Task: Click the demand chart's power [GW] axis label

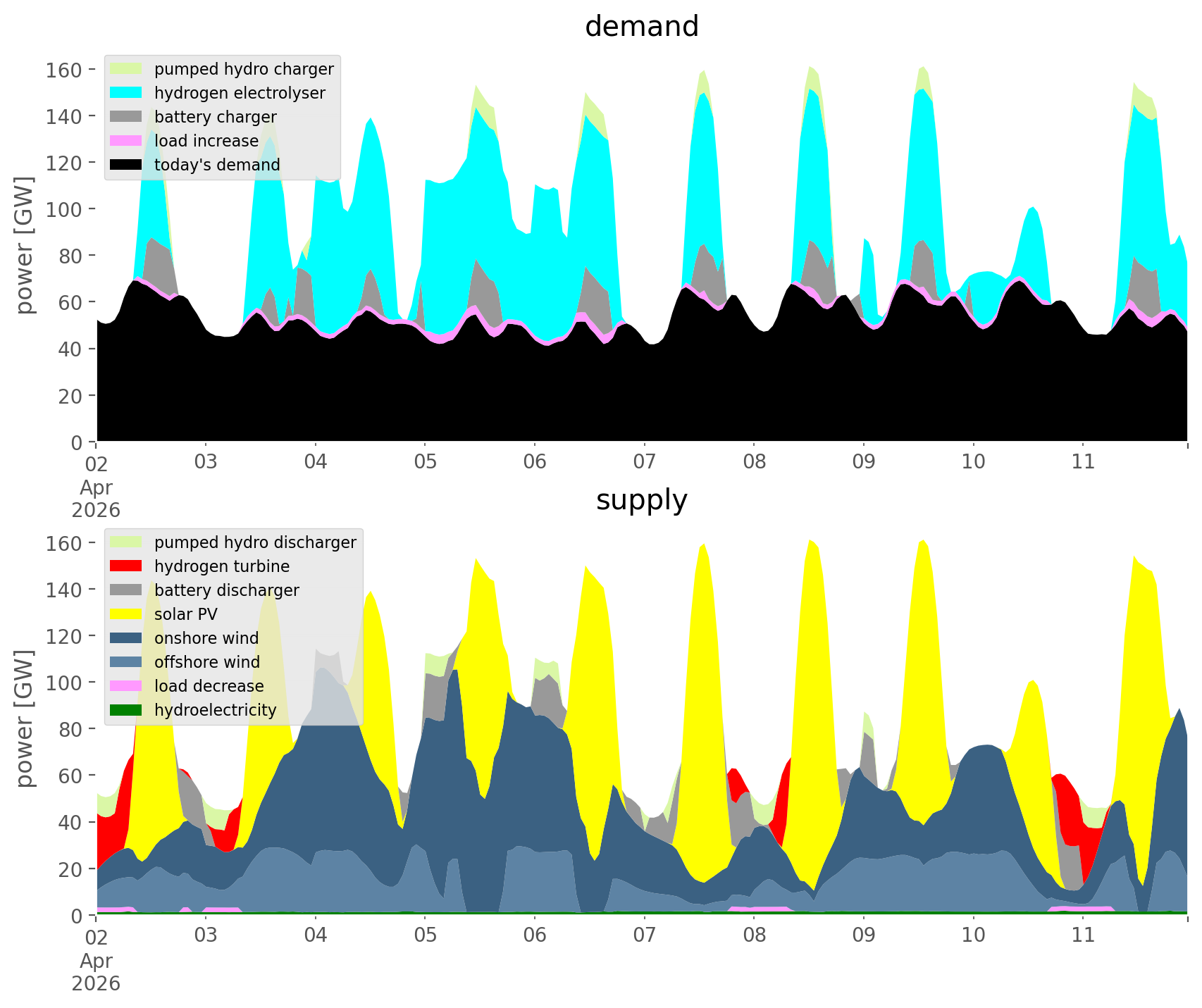Action: pos(25,245)
